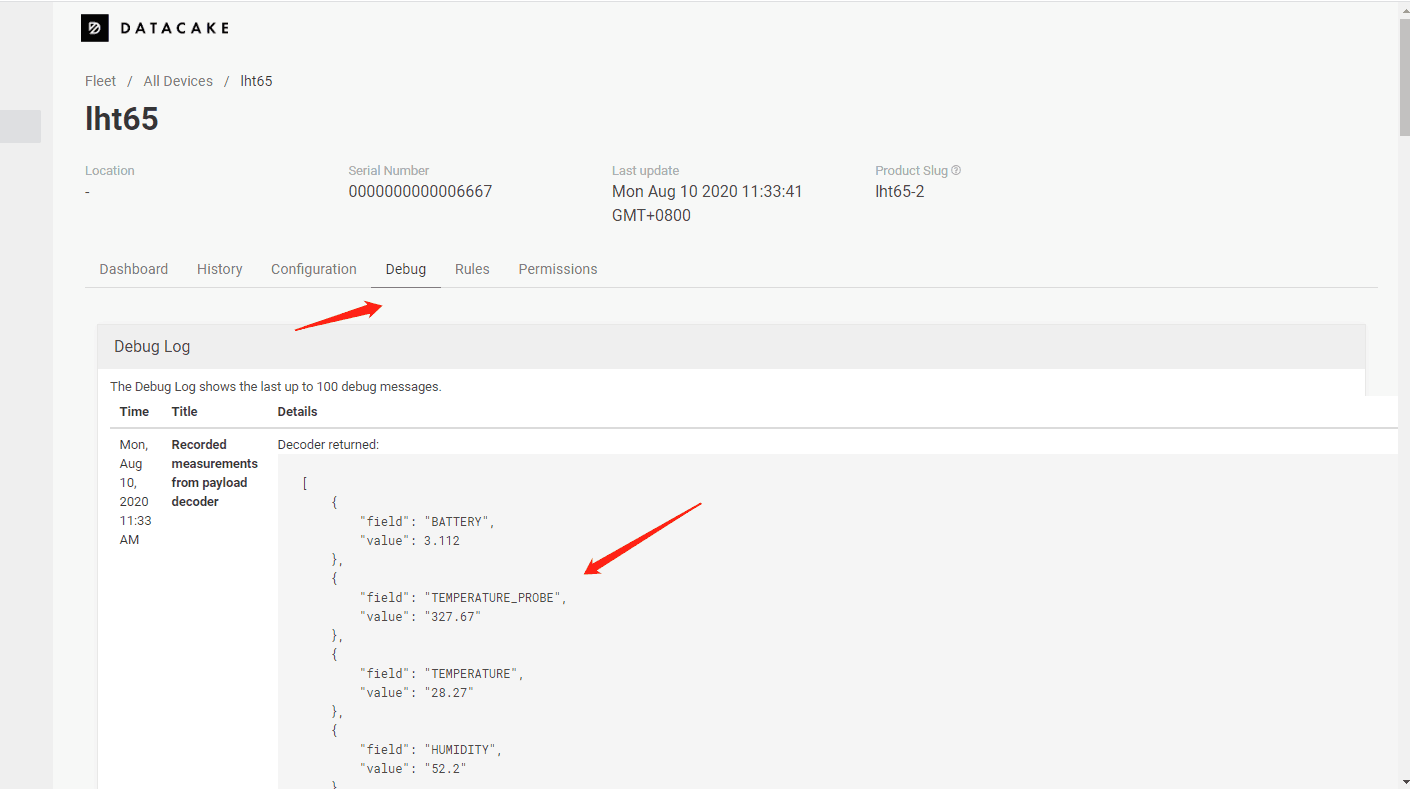The width and height of the screenshot is (1410, 789).
Task: Click the Product Slug help icon
Action: 956,171
